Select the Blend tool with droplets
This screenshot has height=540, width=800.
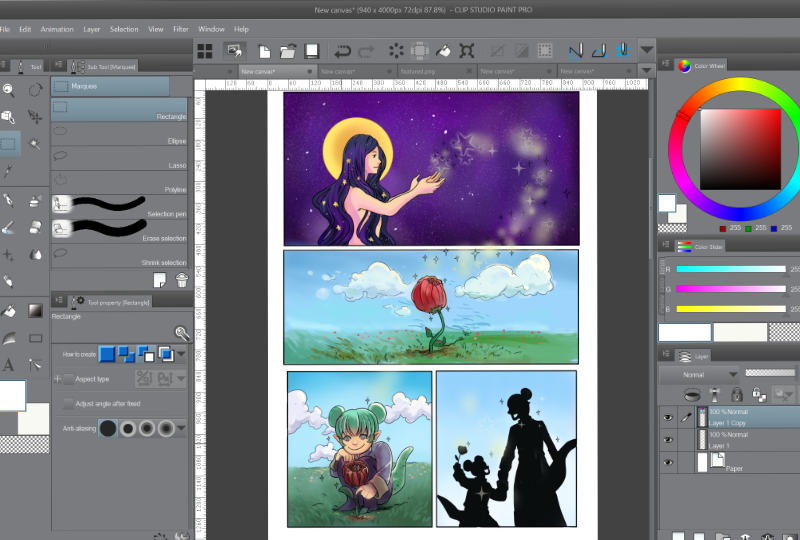tap(35, 254)
